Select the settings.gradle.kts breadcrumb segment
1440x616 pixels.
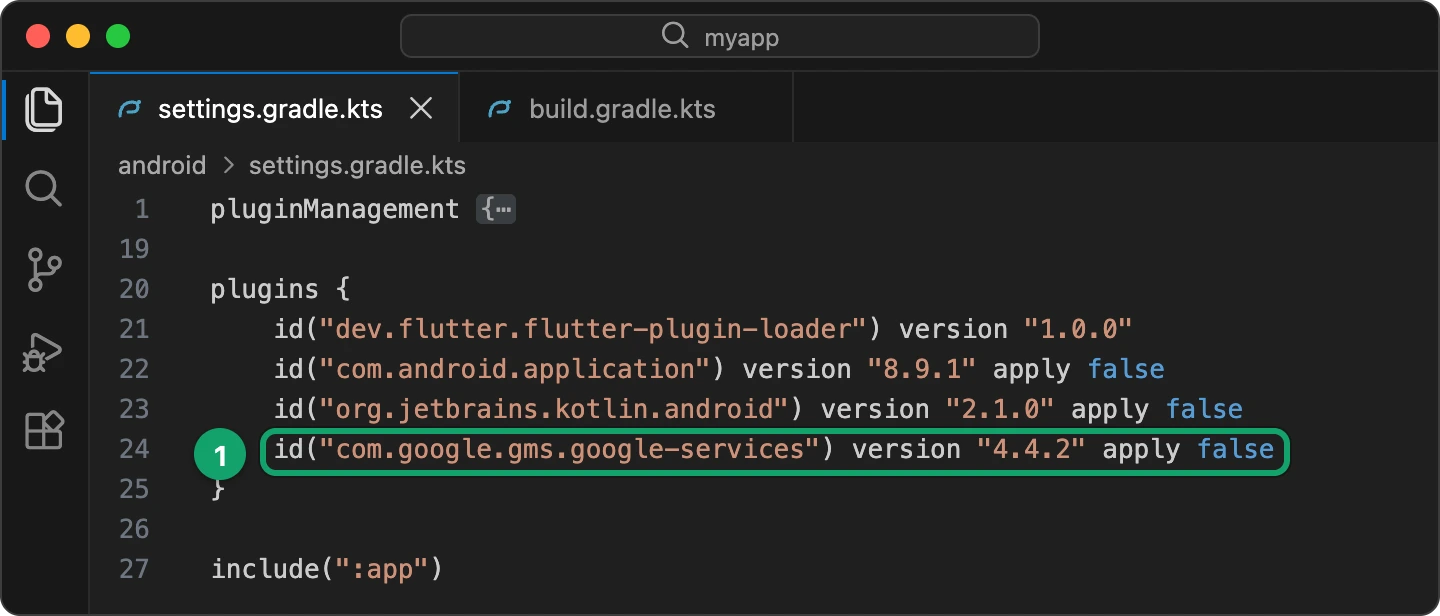[357, 165]
